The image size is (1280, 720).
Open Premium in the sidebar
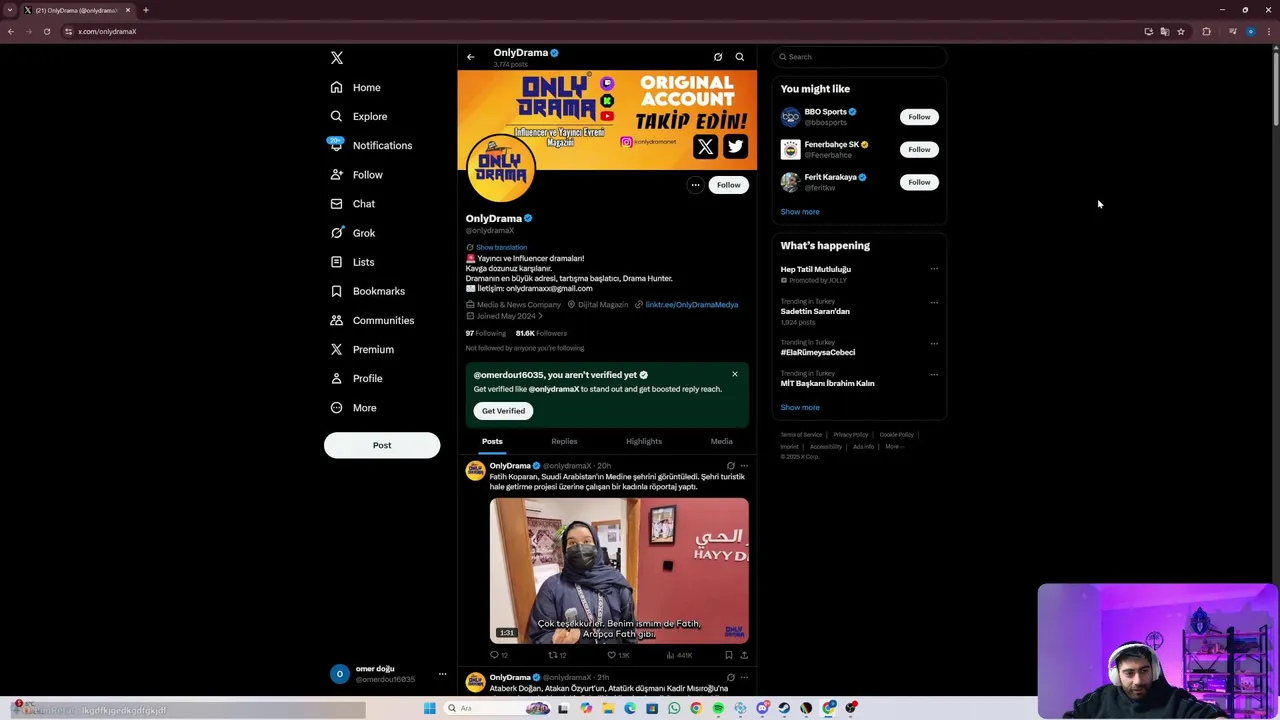click(362, 349)
